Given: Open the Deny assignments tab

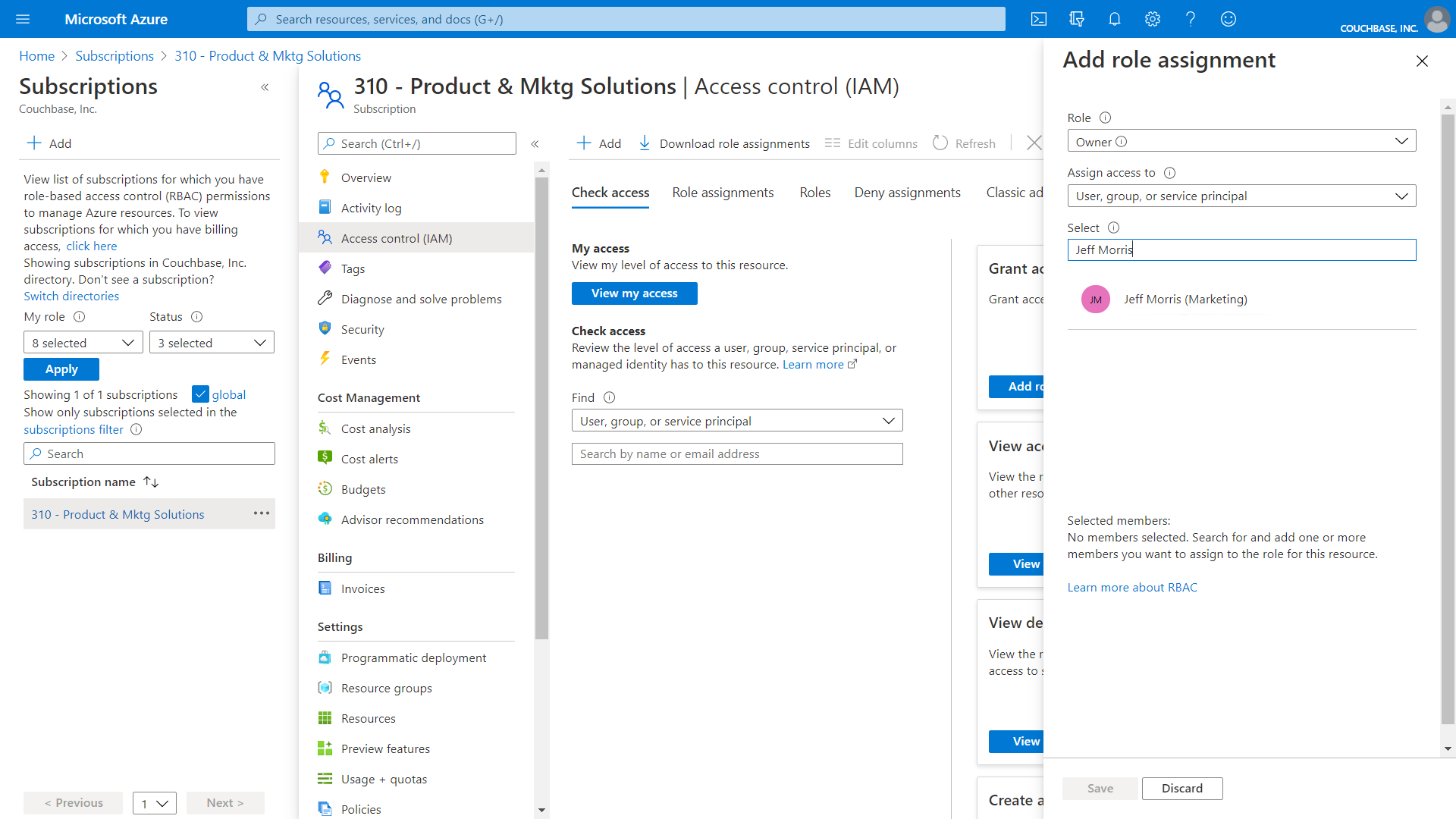Looking at the screenshot, I should 907,192.
